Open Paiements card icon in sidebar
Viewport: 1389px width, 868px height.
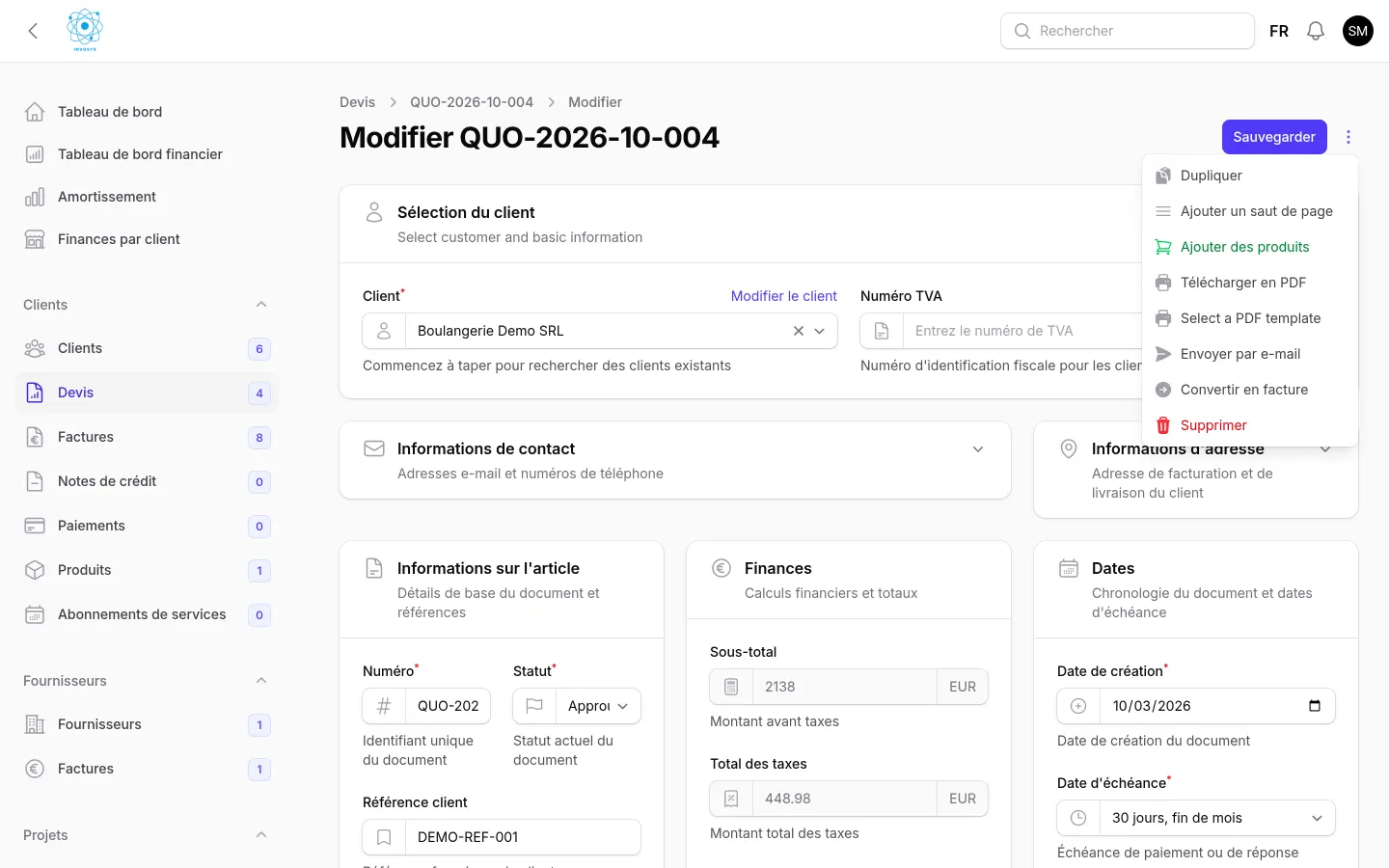click(35, 526)
